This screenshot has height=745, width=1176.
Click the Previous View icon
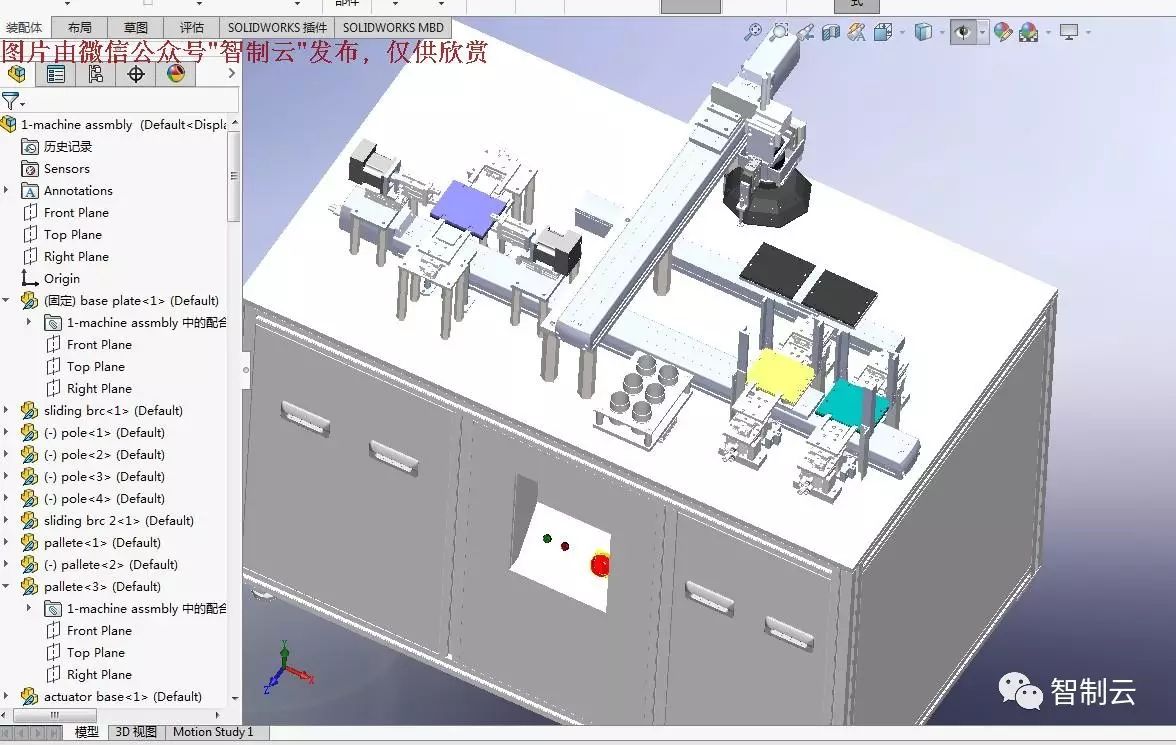click(805, 32)
